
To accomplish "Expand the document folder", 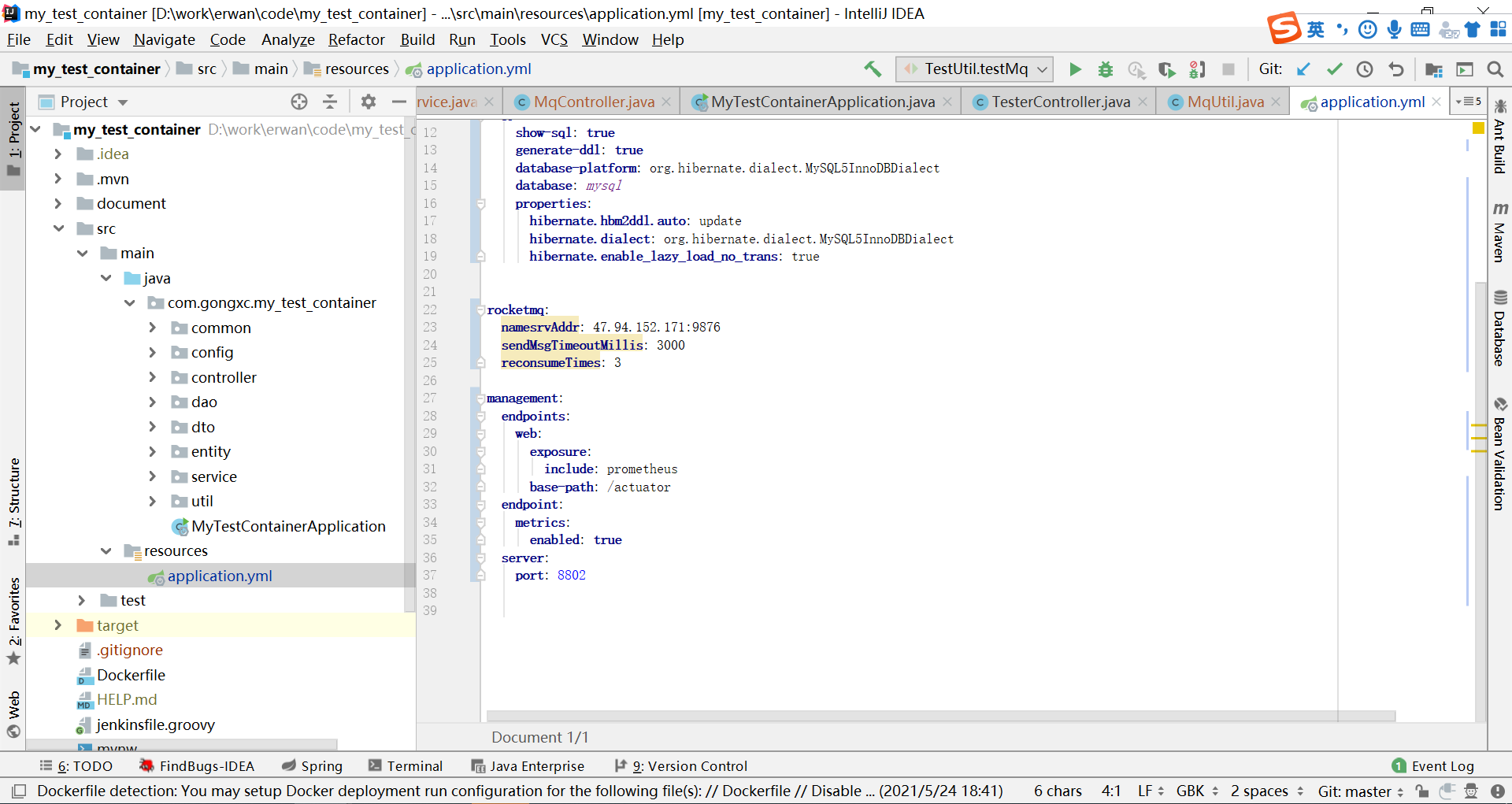I will click(57, 204).
